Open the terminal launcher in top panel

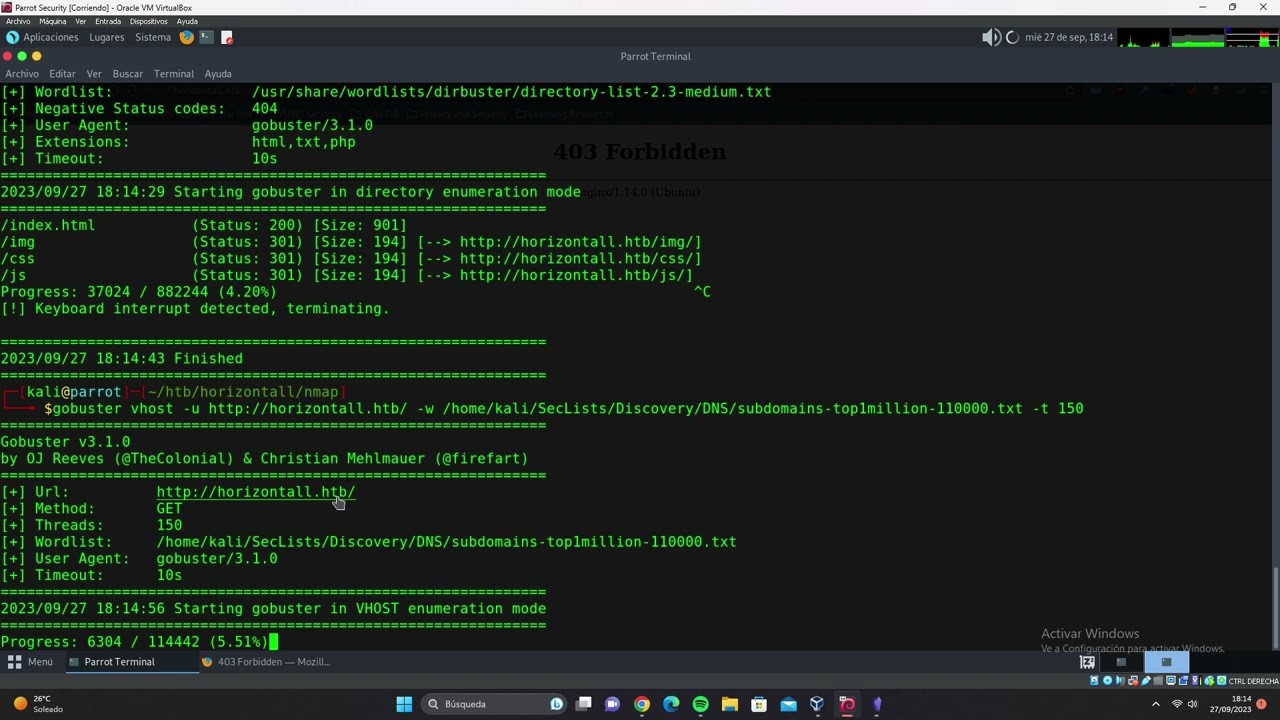click(206, 37)
